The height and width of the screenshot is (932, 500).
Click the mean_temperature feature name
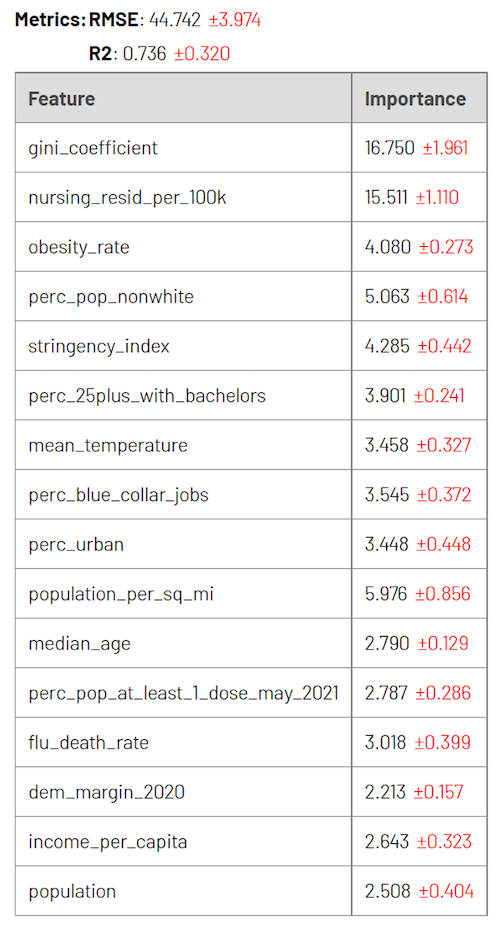pyautogui.click(x=108, y=446)
